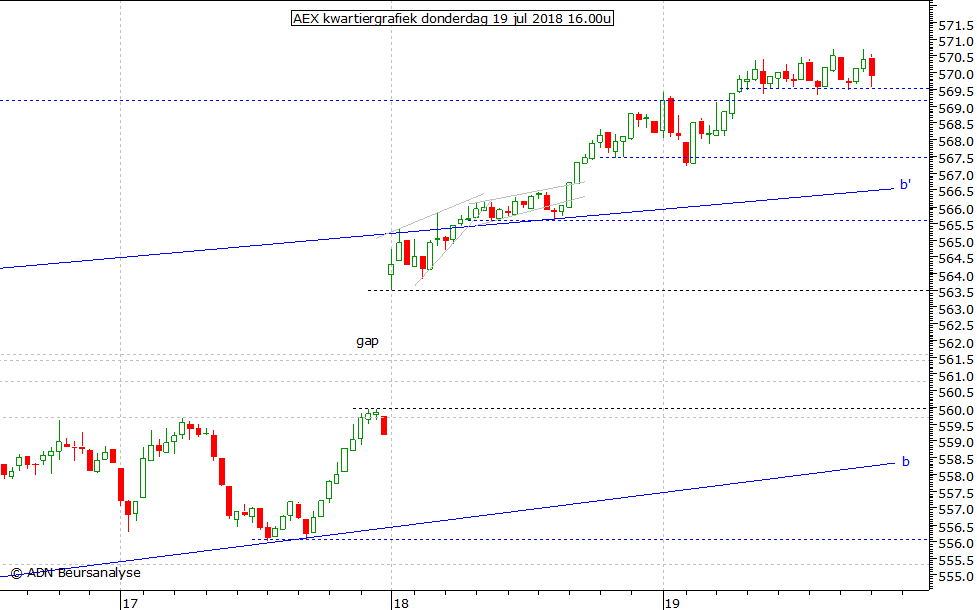
Task: Click the 560.5 price axis label
Action: tap(956, 393)
